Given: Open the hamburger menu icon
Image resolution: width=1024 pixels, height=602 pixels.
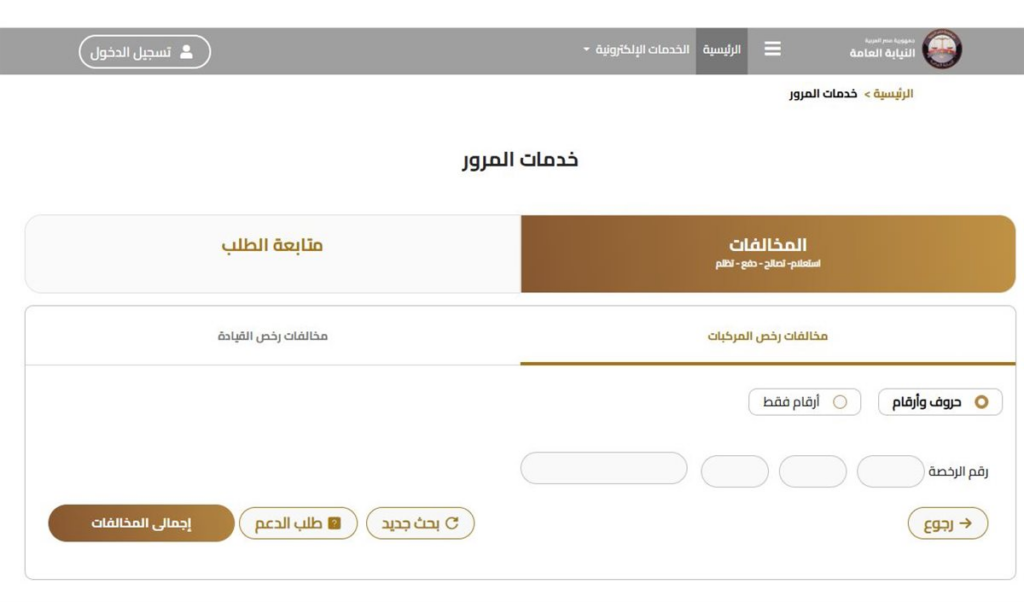Looking at the screenshot, I should (x=773, y=50).
